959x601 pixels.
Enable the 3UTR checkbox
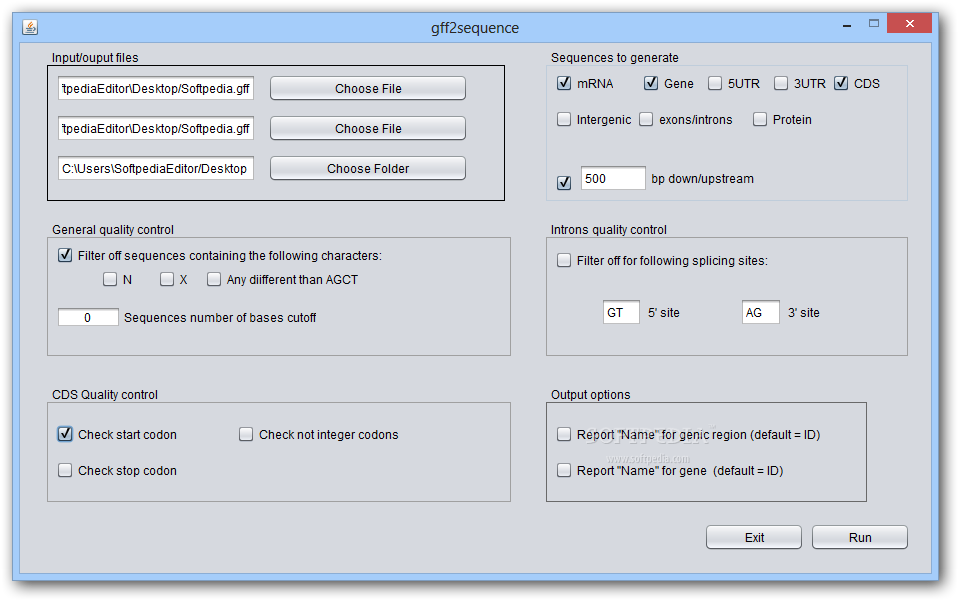click(781, 83)
